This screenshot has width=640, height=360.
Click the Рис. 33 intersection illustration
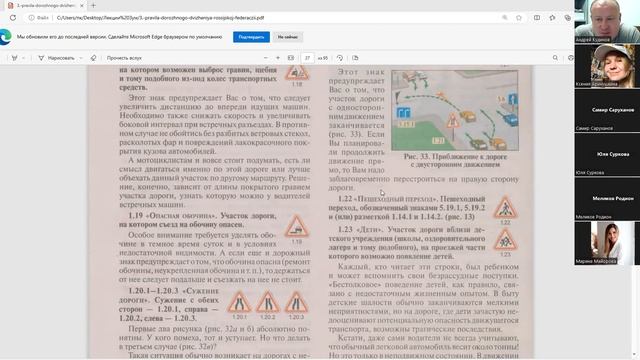click(x=455, y=110)
